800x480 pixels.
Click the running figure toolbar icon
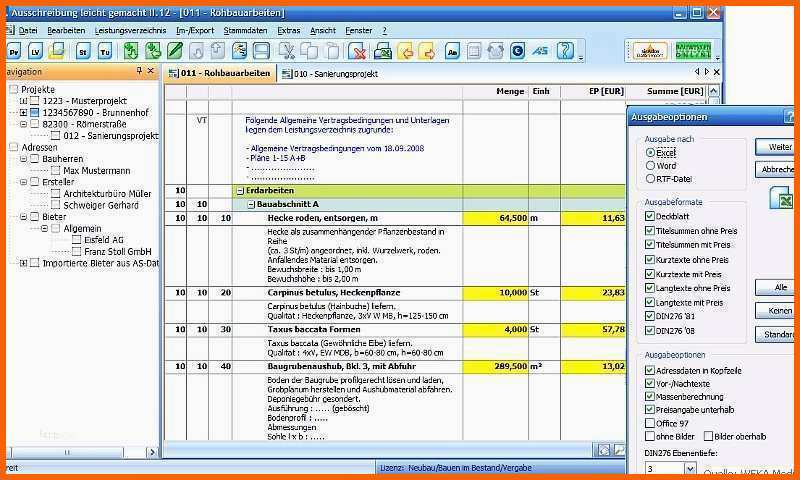(239, 51)
